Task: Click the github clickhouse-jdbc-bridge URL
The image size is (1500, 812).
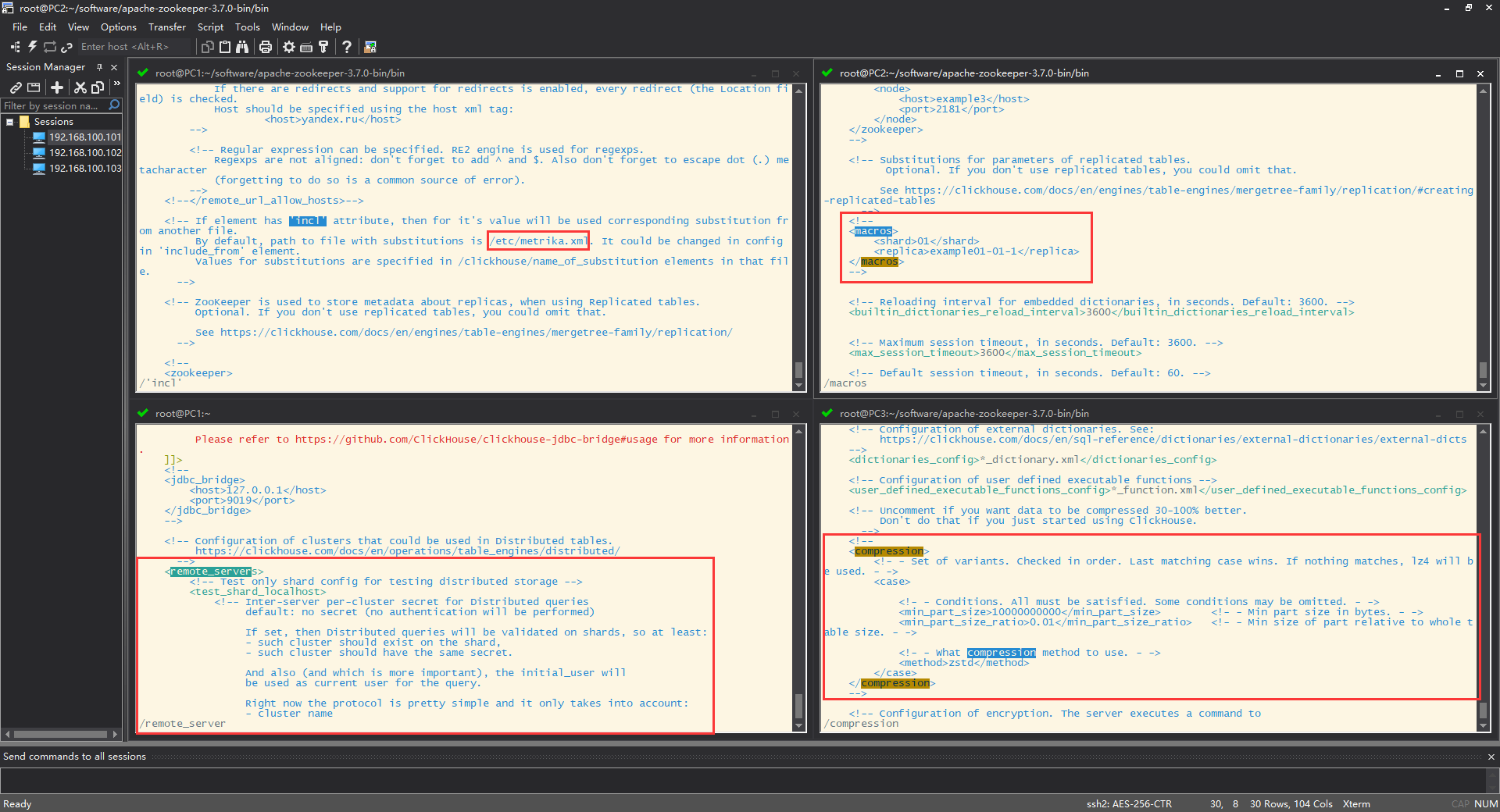Action: [477, 440]
